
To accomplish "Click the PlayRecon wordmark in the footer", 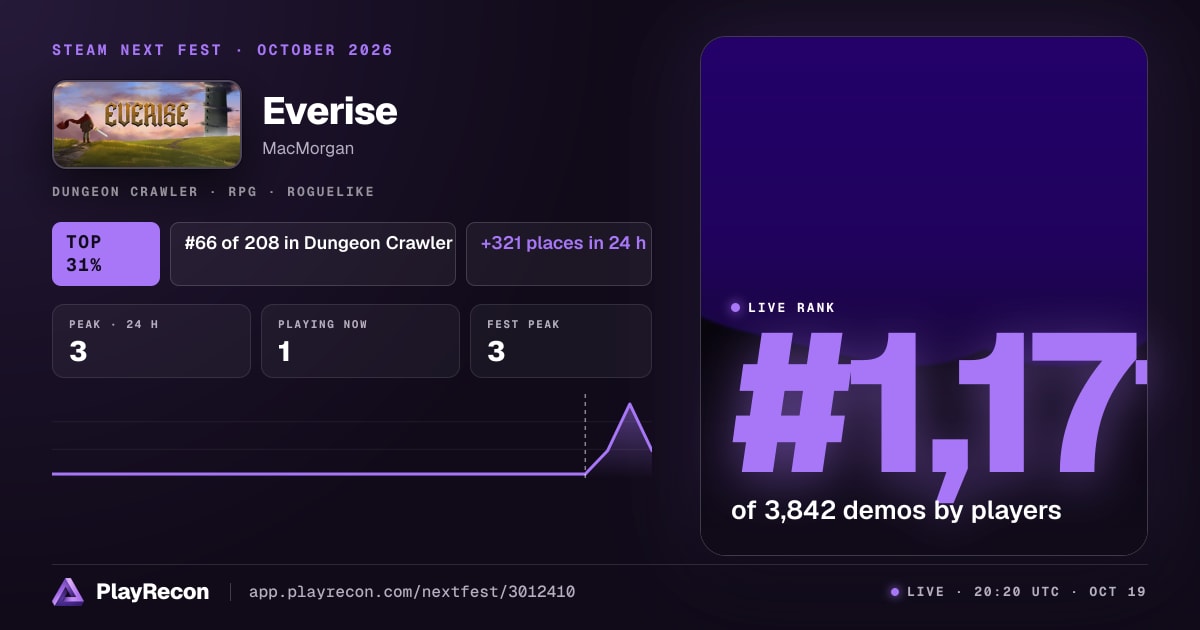I will [152, 592].
